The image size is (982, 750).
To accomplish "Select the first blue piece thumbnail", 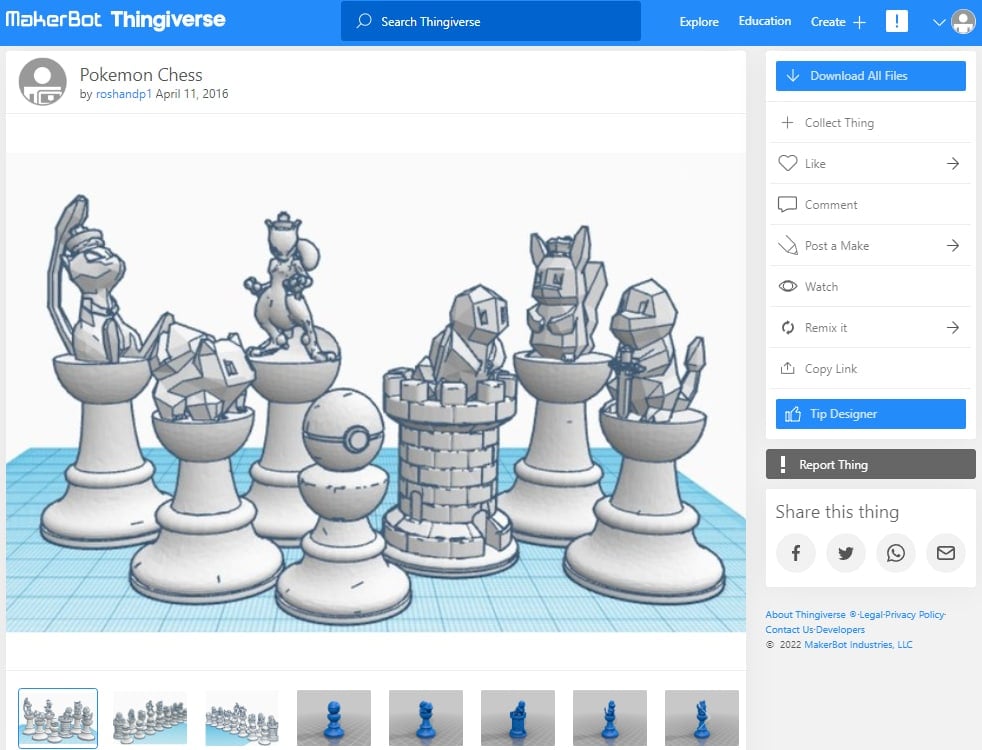I will 334,718.
